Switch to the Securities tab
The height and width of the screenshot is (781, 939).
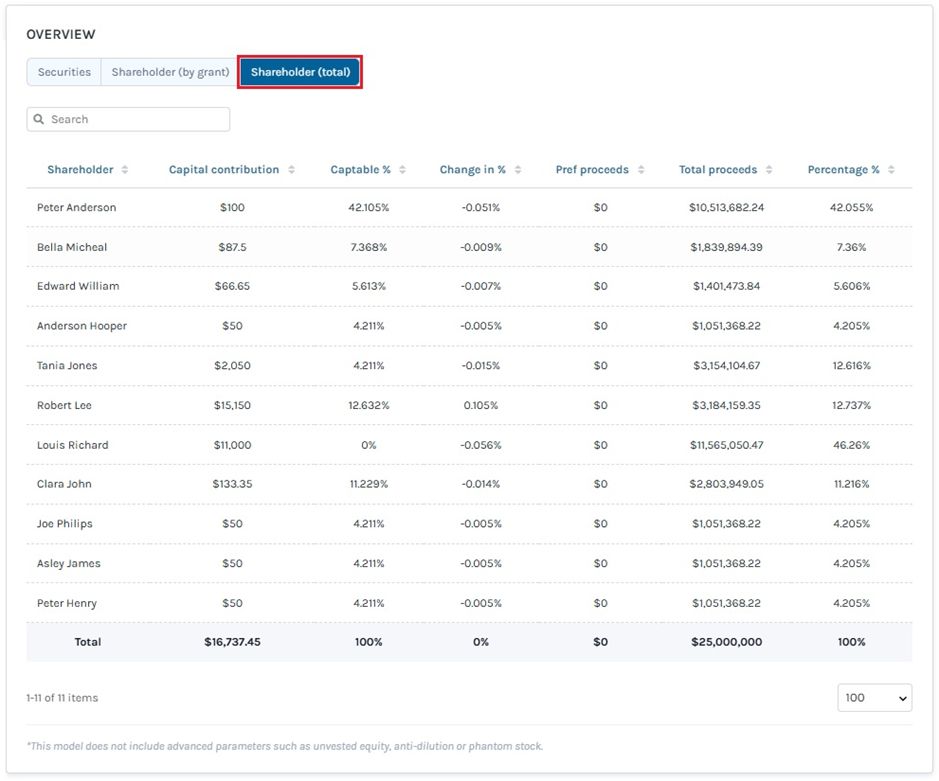pos(64,72)
